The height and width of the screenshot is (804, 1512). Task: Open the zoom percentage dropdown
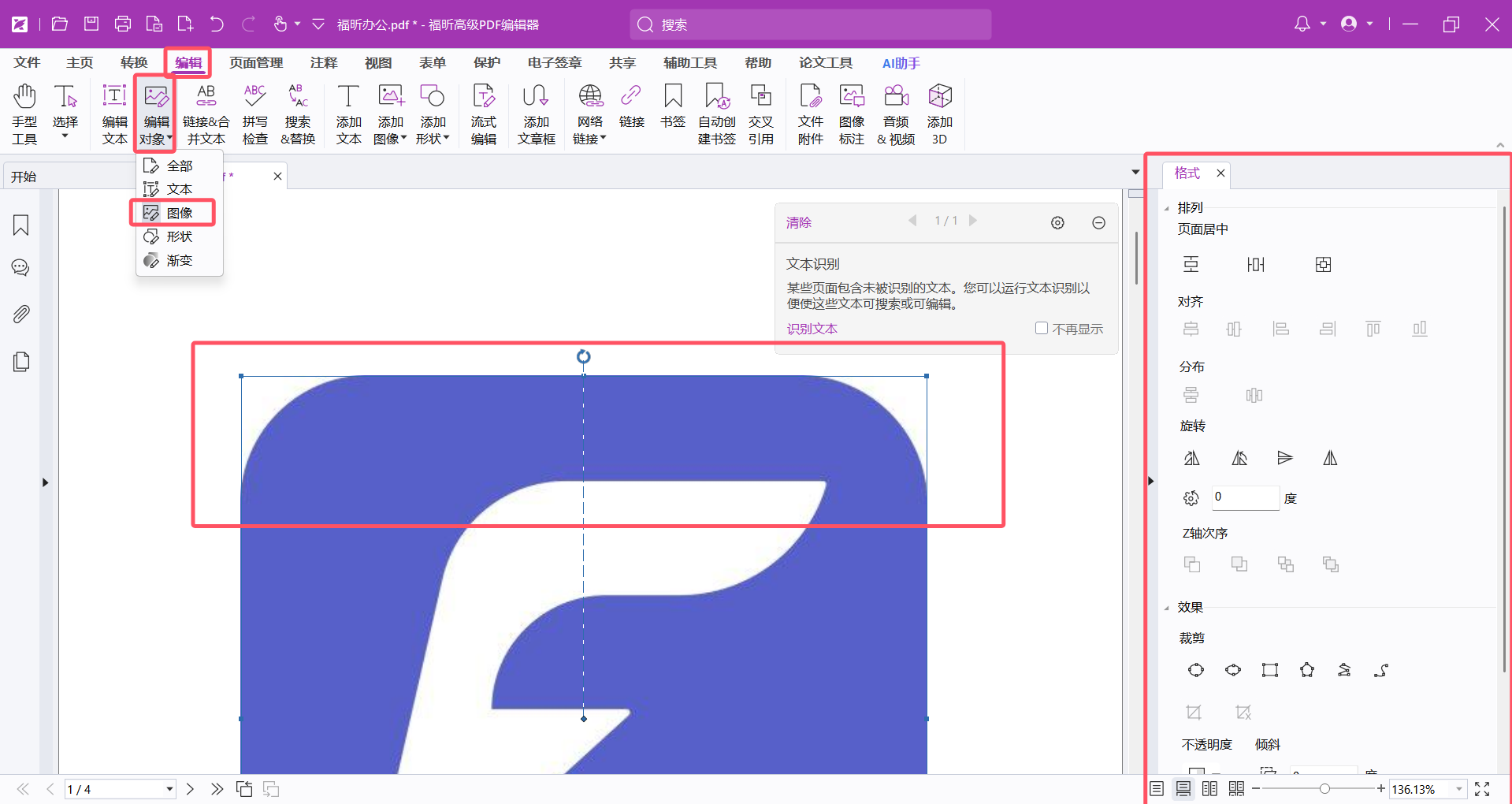(1459, 789)
